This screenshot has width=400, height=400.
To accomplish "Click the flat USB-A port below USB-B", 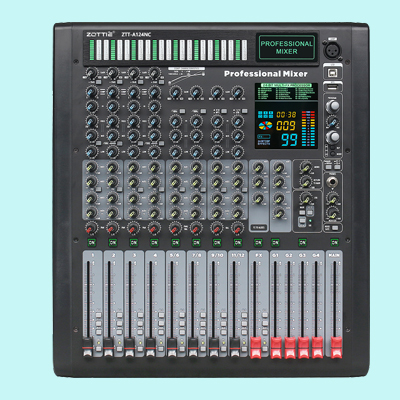I will pos(333,87).
